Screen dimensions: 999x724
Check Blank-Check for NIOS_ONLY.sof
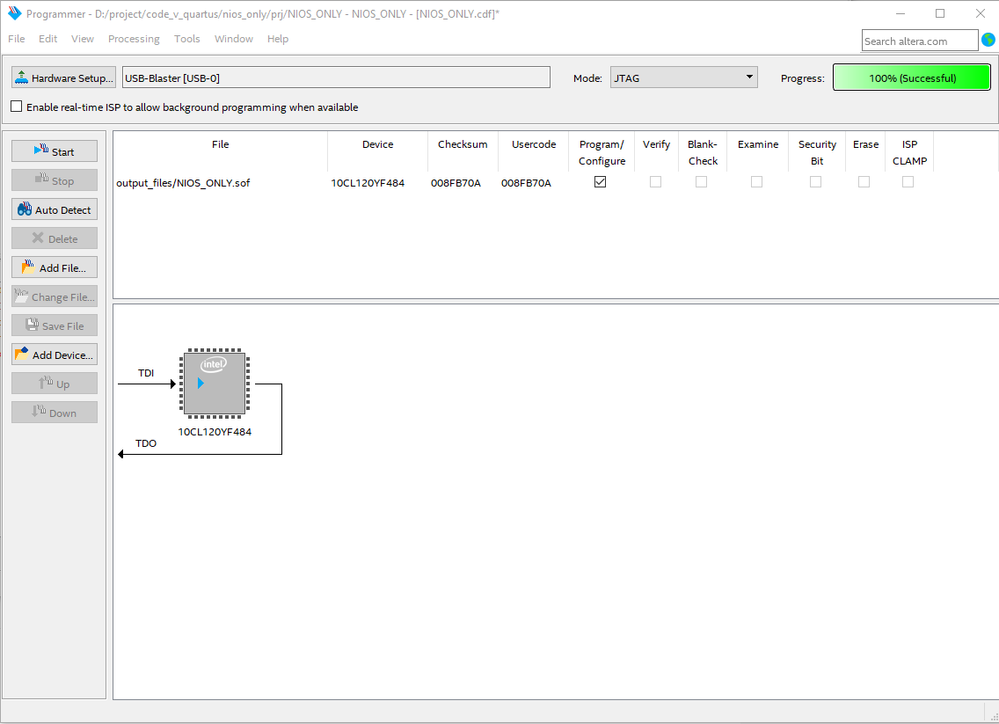click(x=701, y=182)
